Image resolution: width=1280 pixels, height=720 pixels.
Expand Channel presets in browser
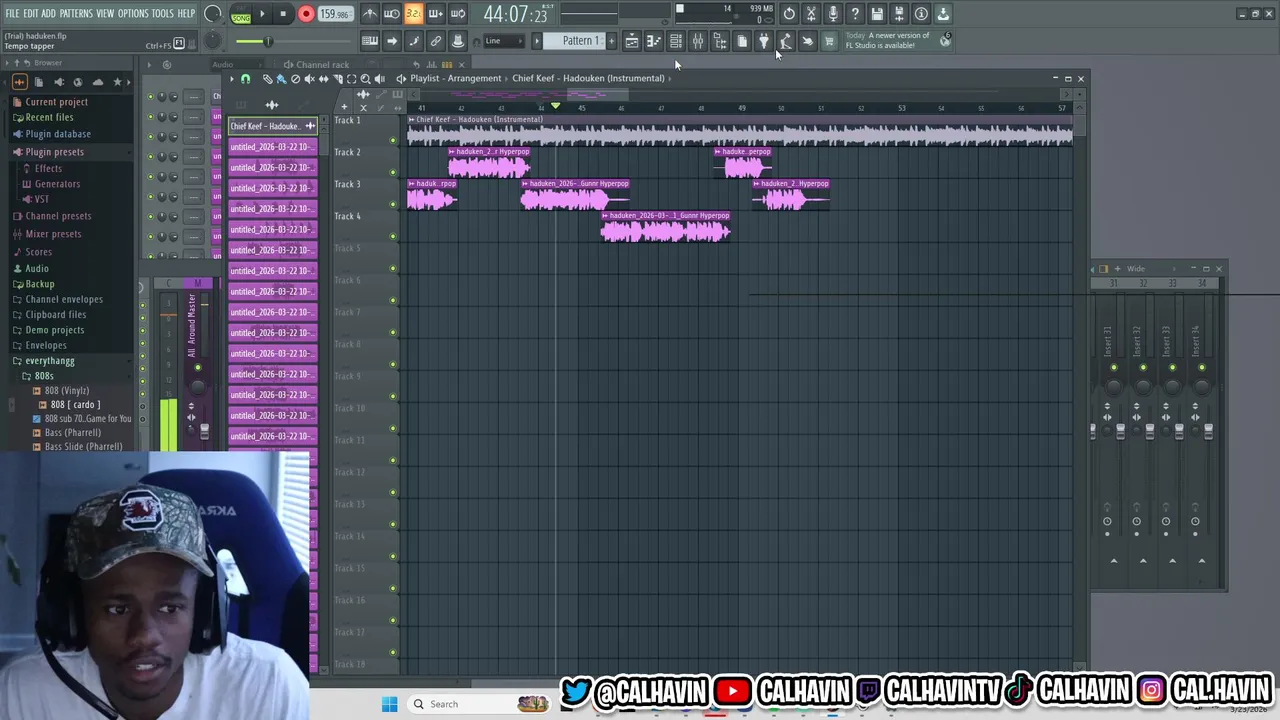coord(58,216)
